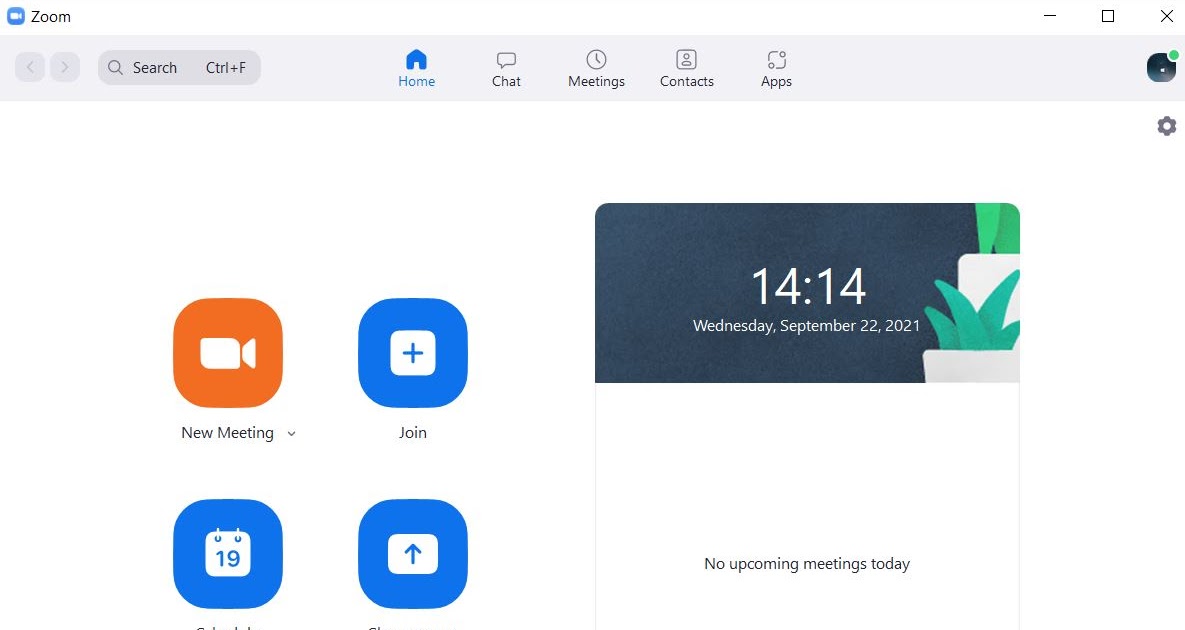
Task: Open the Contacts section
Action: click(x=686, y=67)
